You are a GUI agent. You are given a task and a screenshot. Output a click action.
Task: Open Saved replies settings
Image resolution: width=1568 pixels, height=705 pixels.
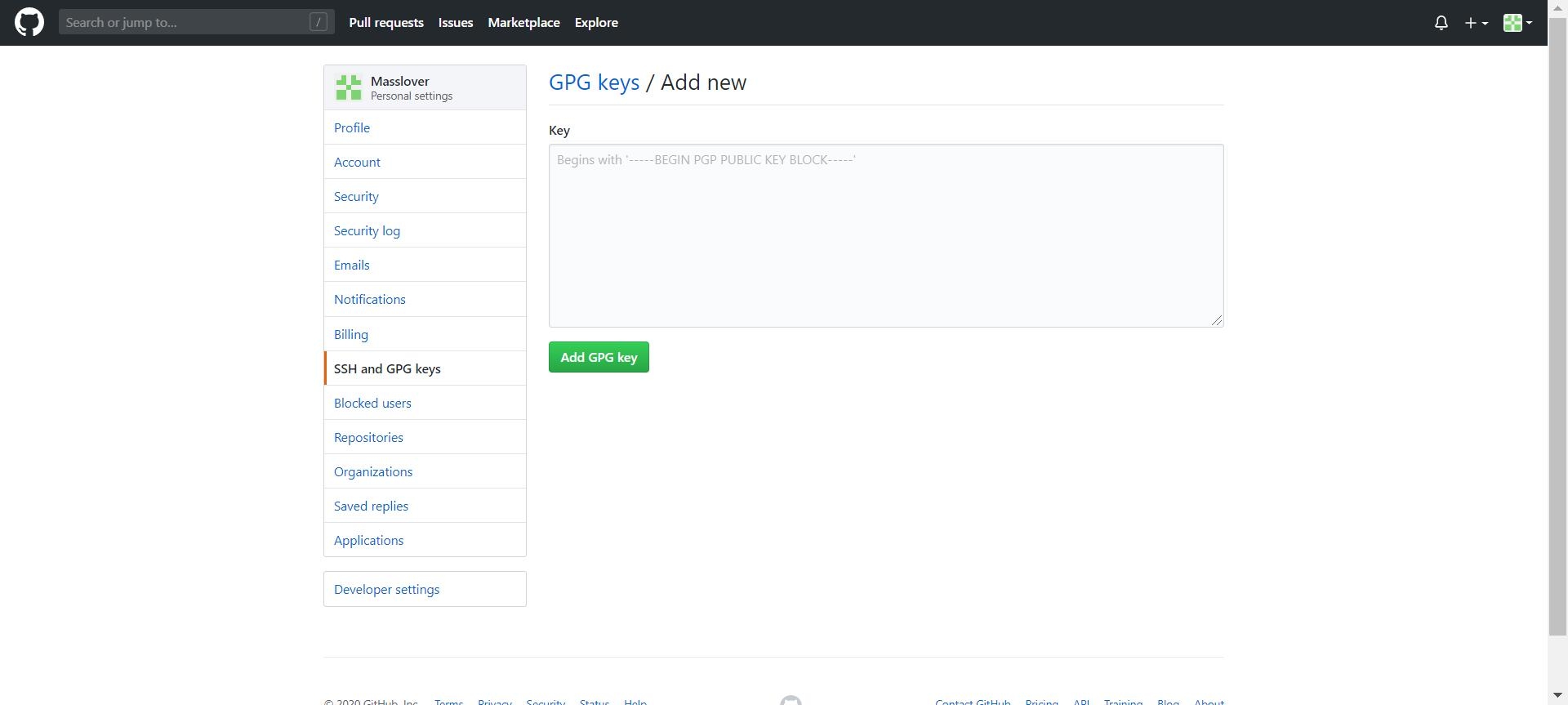(x=425, y=506)
